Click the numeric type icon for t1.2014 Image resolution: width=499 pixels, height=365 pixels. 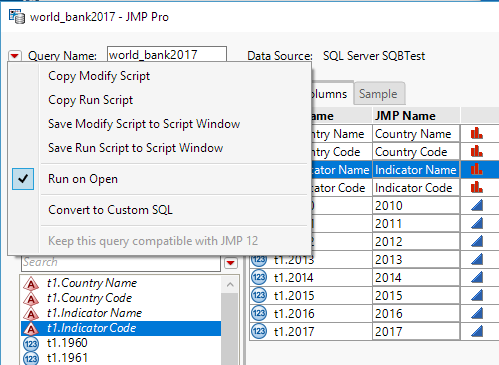pyautogui.click(x=259, y=277)
